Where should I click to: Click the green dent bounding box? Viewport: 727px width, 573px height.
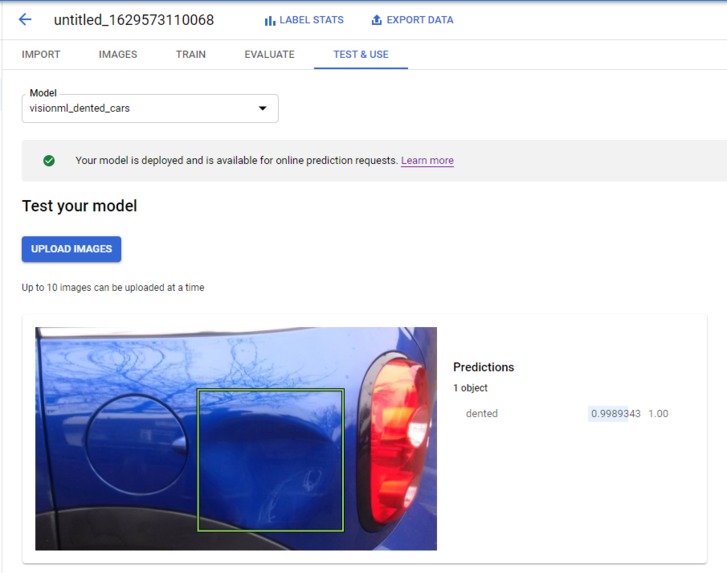pyautogui.click(x=270, y=460)
